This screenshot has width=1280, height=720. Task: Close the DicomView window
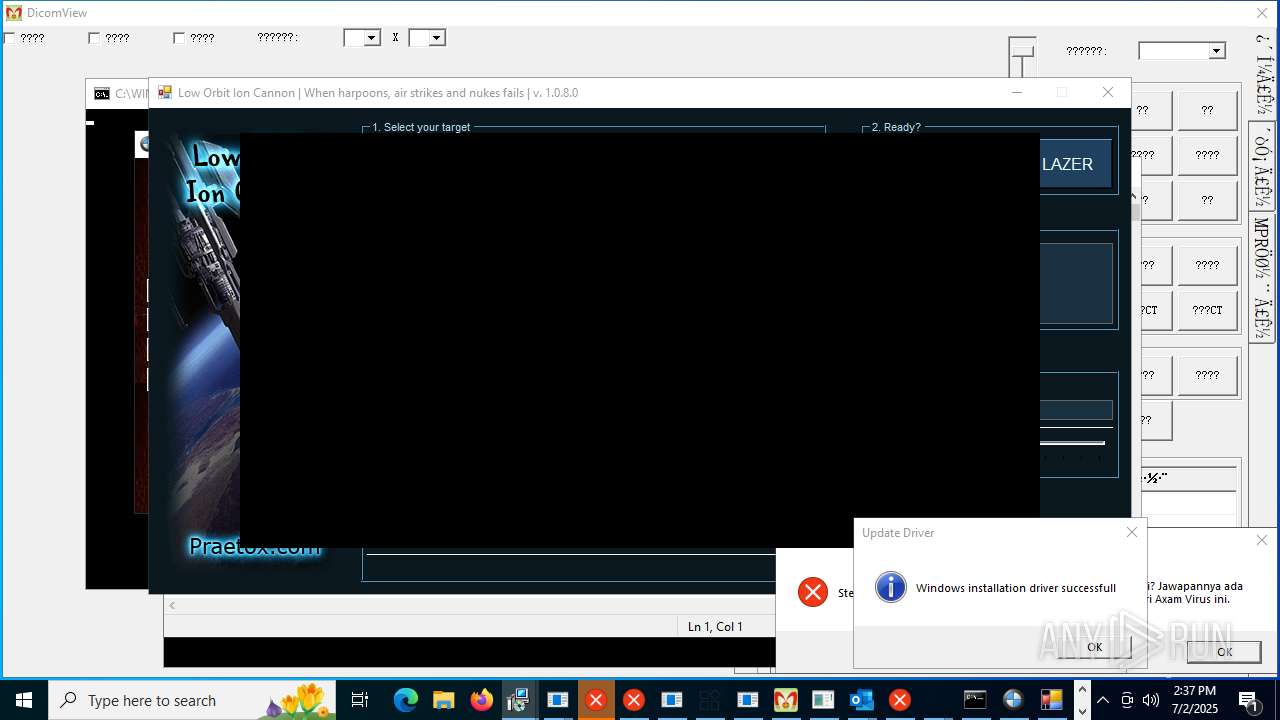[x=1262, y=13]
